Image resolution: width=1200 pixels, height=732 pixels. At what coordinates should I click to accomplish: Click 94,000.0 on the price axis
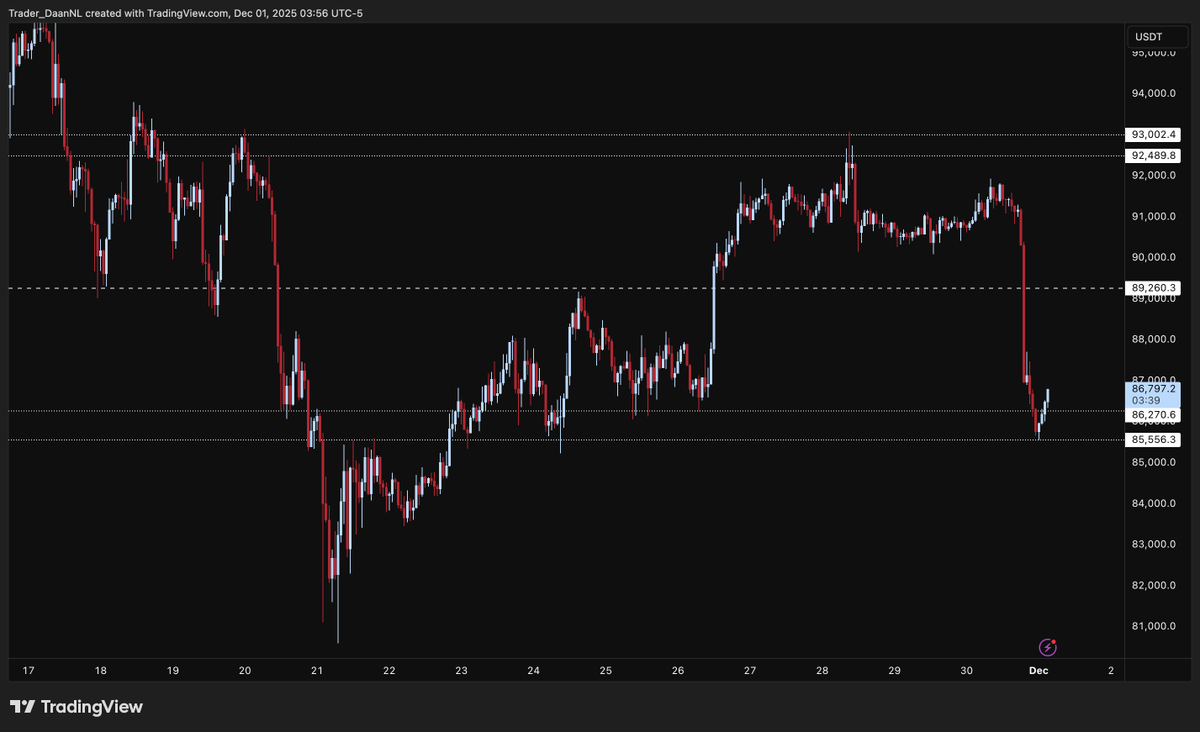point(1153,94)
